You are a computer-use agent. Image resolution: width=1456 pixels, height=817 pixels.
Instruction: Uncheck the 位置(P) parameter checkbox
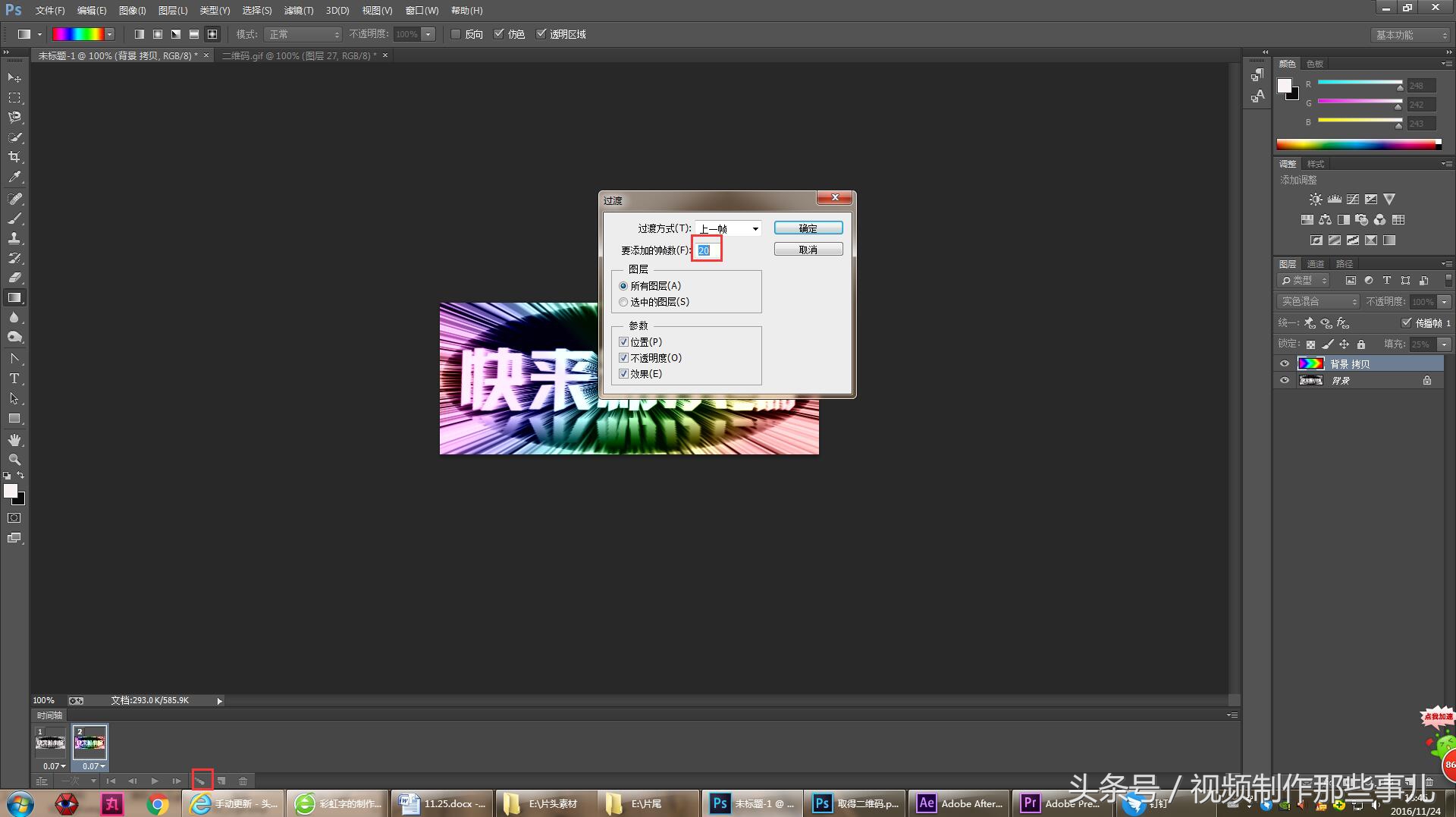click(x=623, y=342)
